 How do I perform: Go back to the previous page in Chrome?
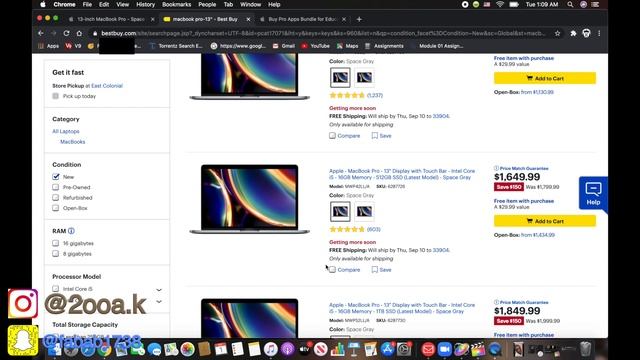click(40, 33)
